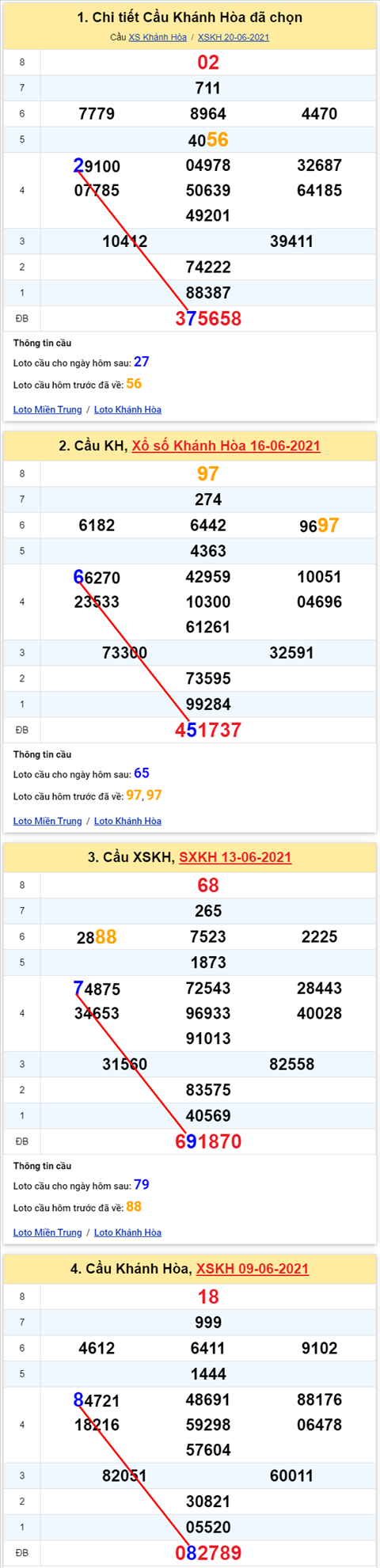Open Loto Miền Trung link in section 1
This screenshot has width=380, height=1568.
coord(47,409)
